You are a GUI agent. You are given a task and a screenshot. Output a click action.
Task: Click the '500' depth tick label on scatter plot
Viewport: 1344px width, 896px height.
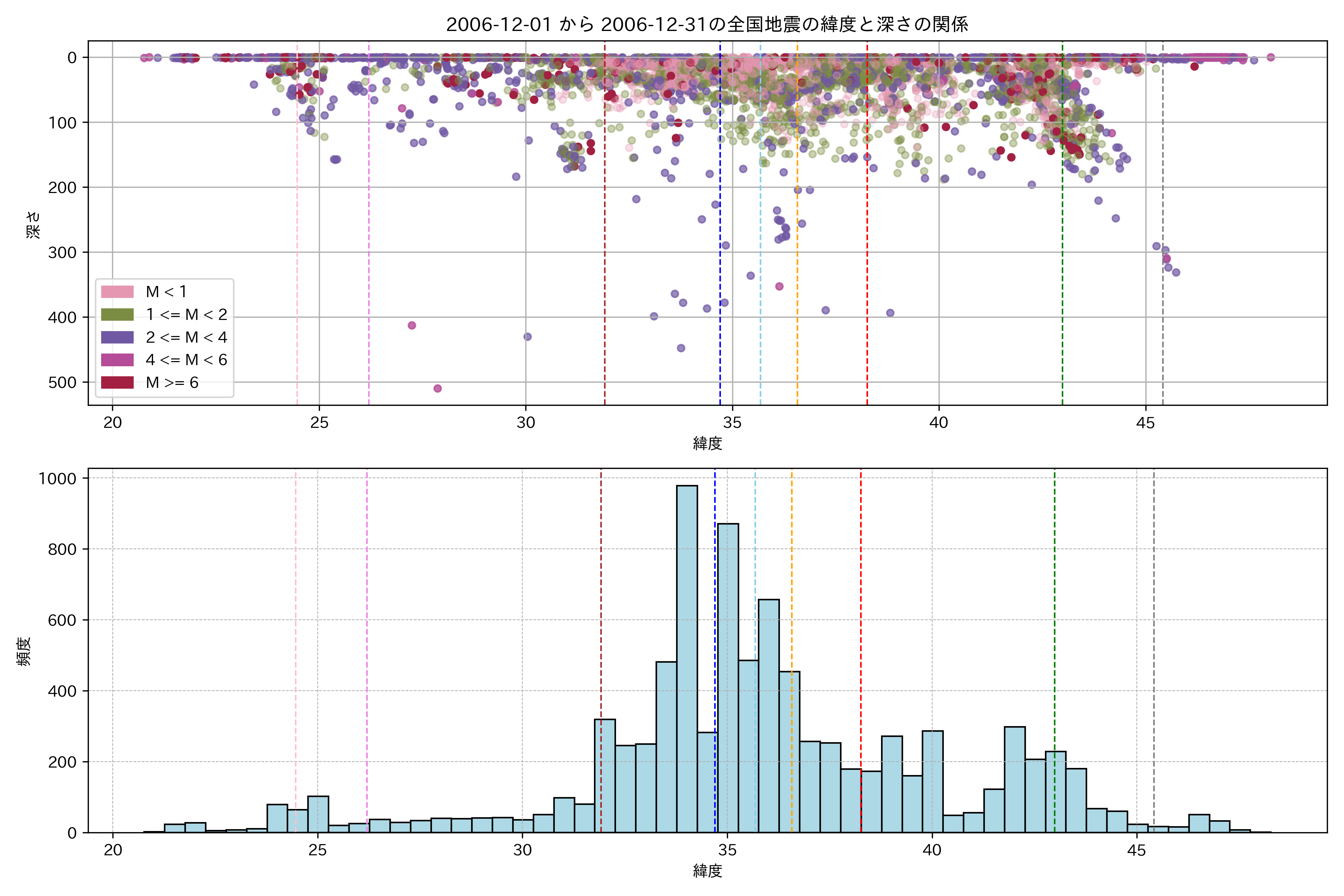click(x=62, y=382)
